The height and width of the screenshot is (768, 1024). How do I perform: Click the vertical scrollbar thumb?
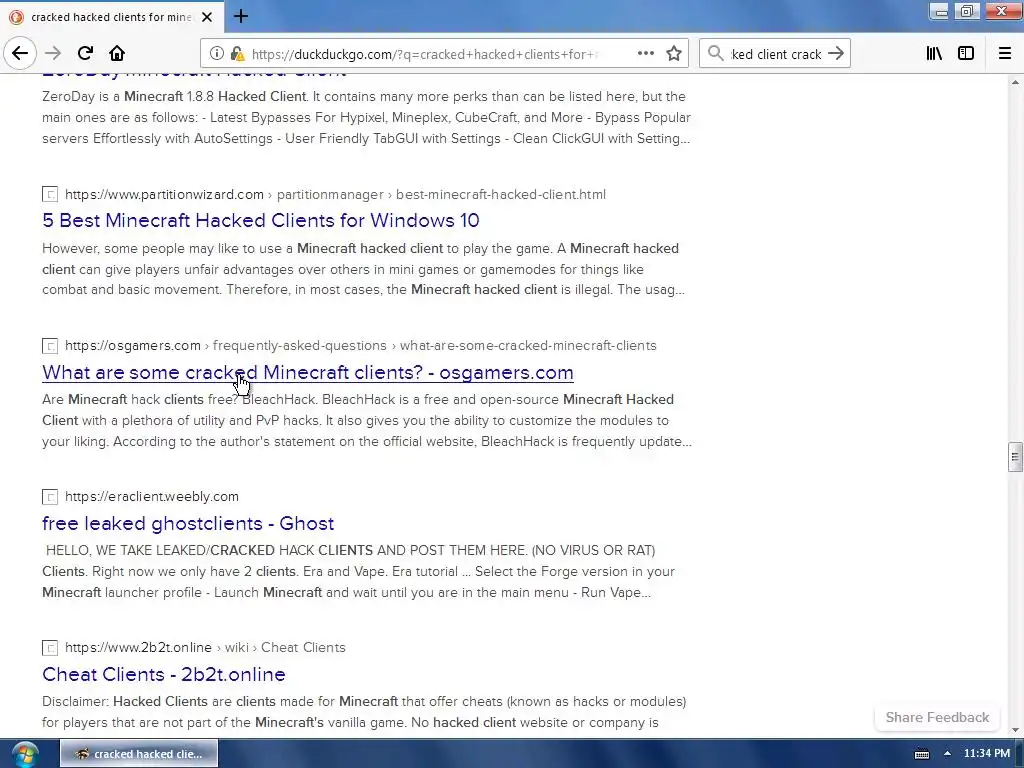1015,456
